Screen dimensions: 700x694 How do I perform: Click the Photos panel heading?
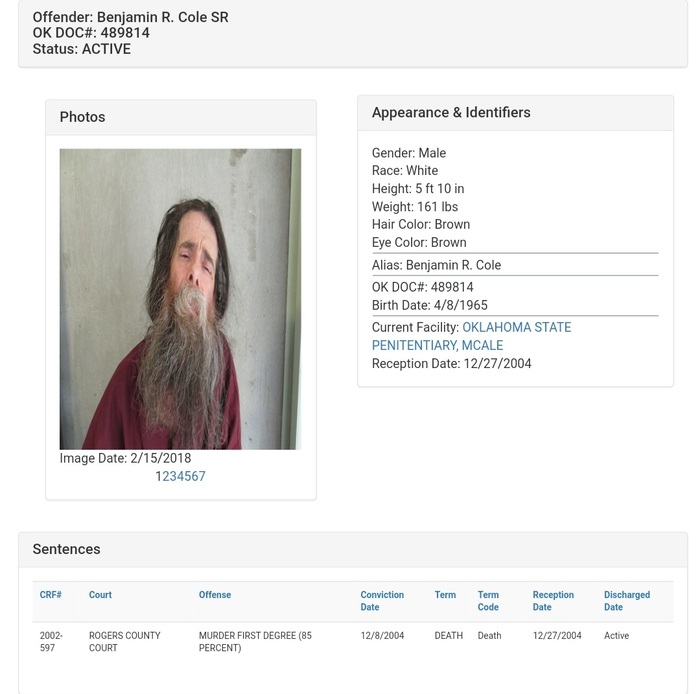[x=83, y=117]
